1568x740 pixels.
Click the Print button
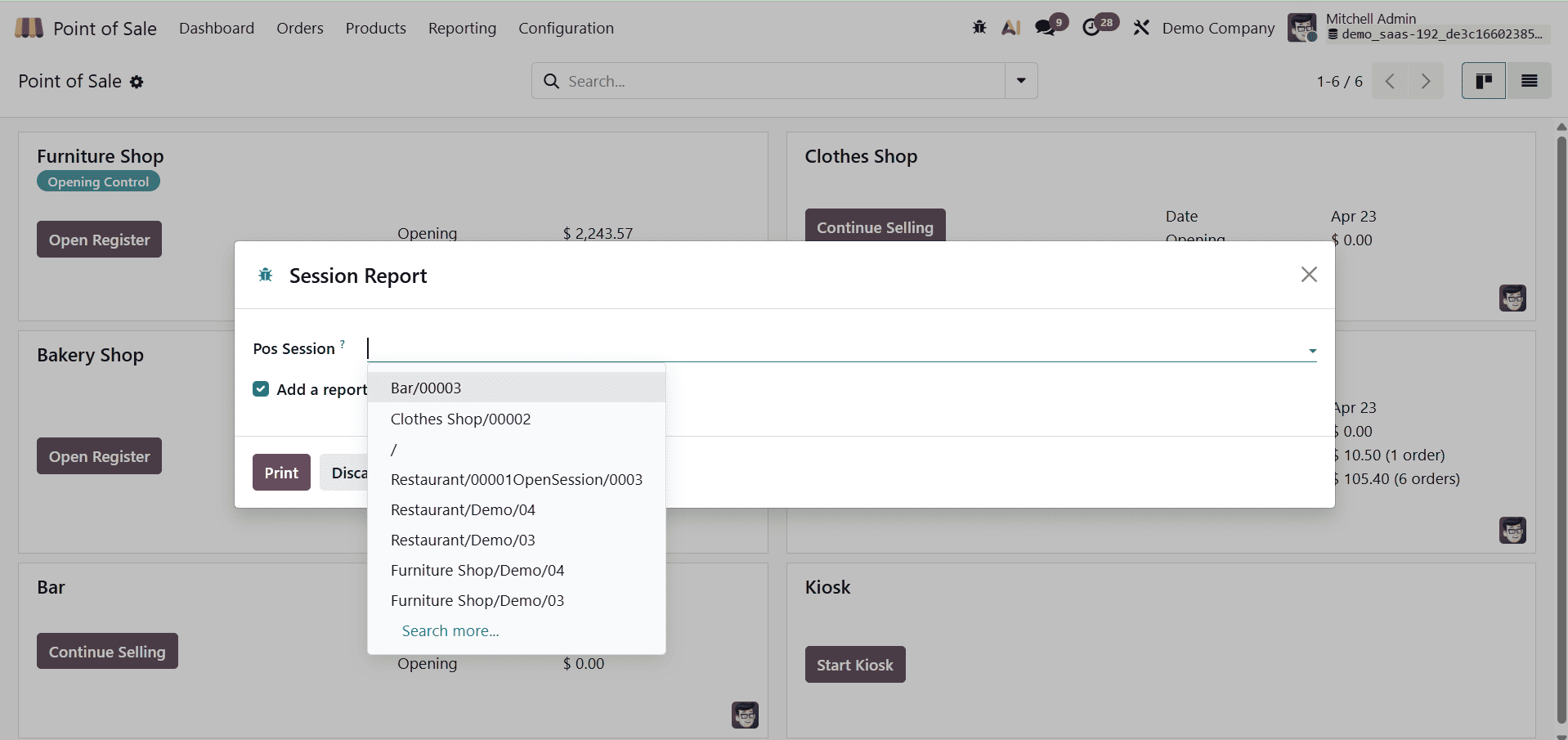(x=280, y=472)
